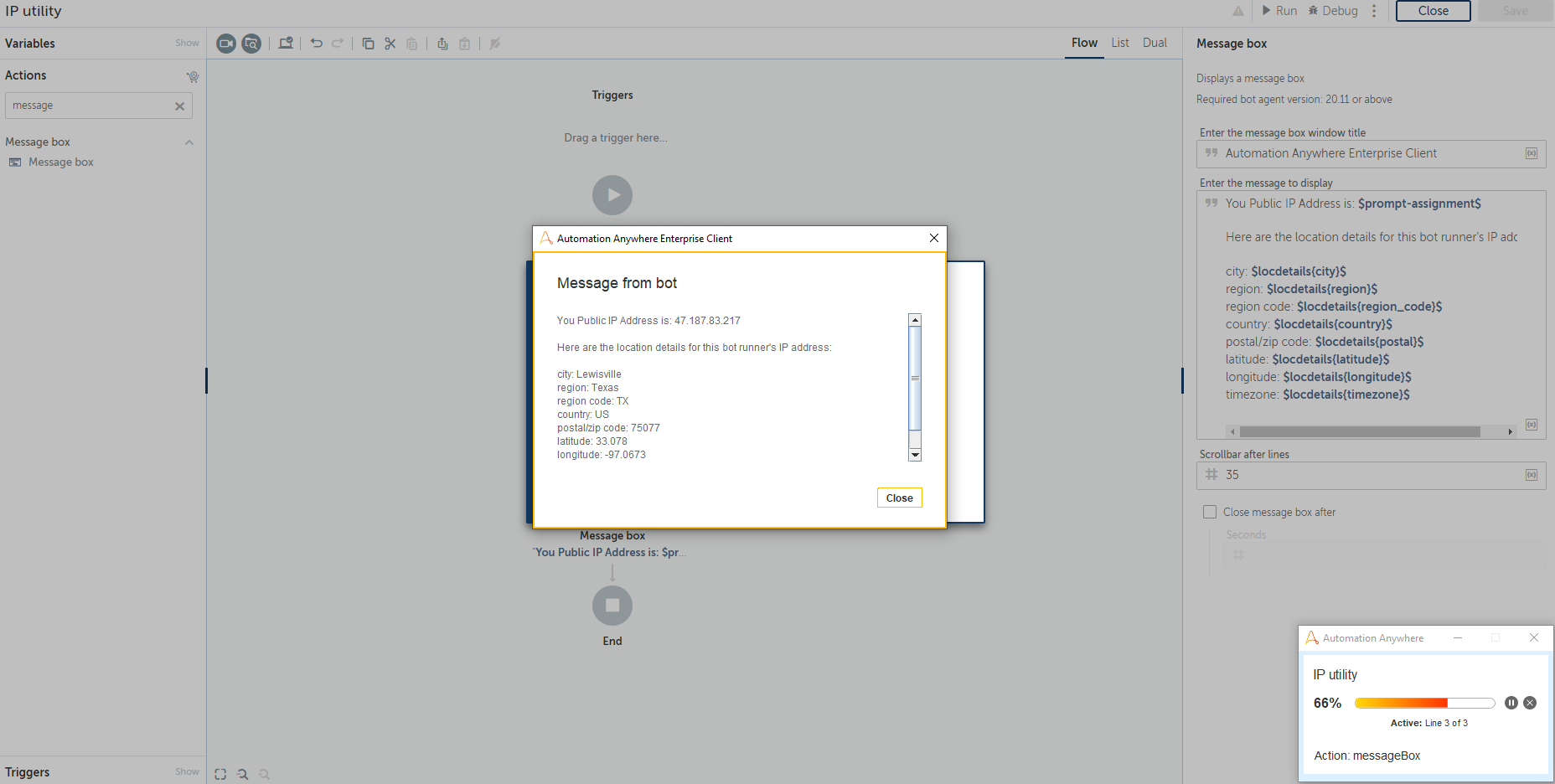
Task: Insert variable into Scrollbar after lines field
Action: [x=1532, y=475]
